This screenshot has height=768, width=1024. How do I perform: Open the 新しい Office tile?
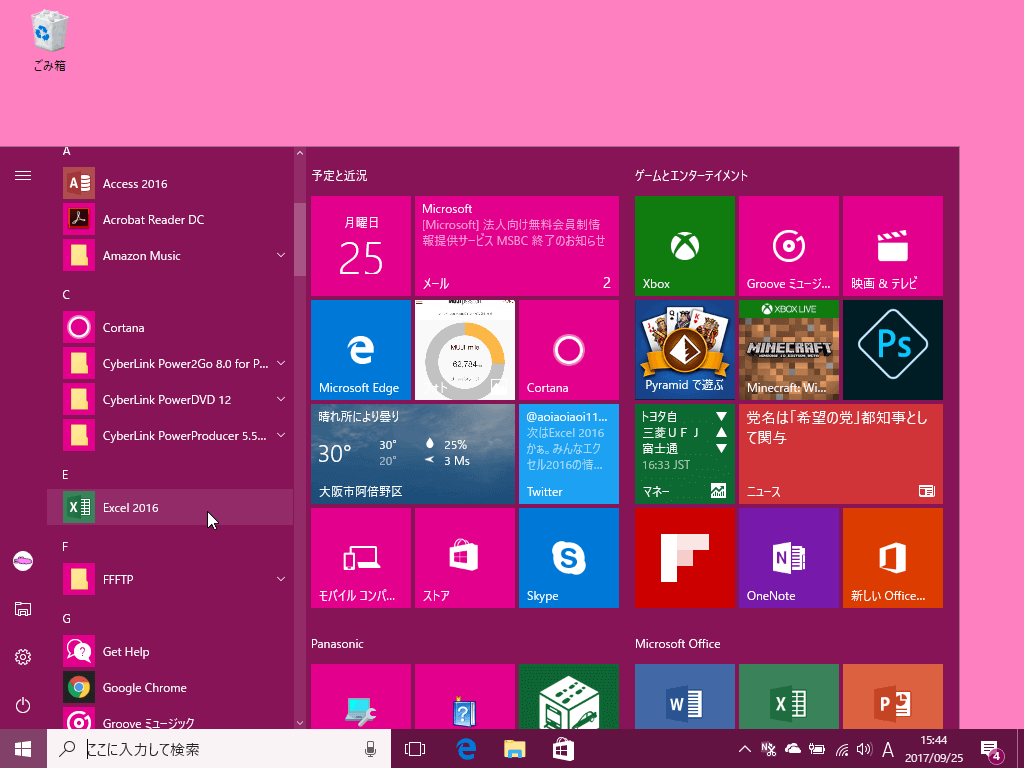pyautogui.click(x=893, y=558)
